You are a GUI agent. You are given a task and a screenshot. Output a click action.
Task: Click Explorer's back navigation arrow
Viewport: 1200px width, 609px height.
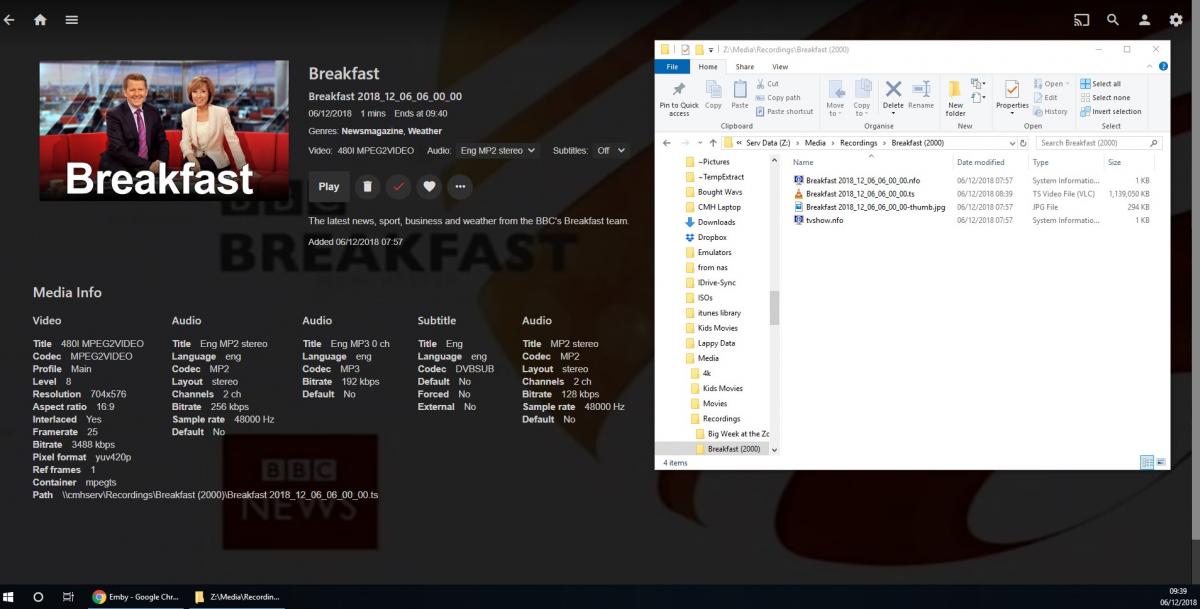coord(667,143)
